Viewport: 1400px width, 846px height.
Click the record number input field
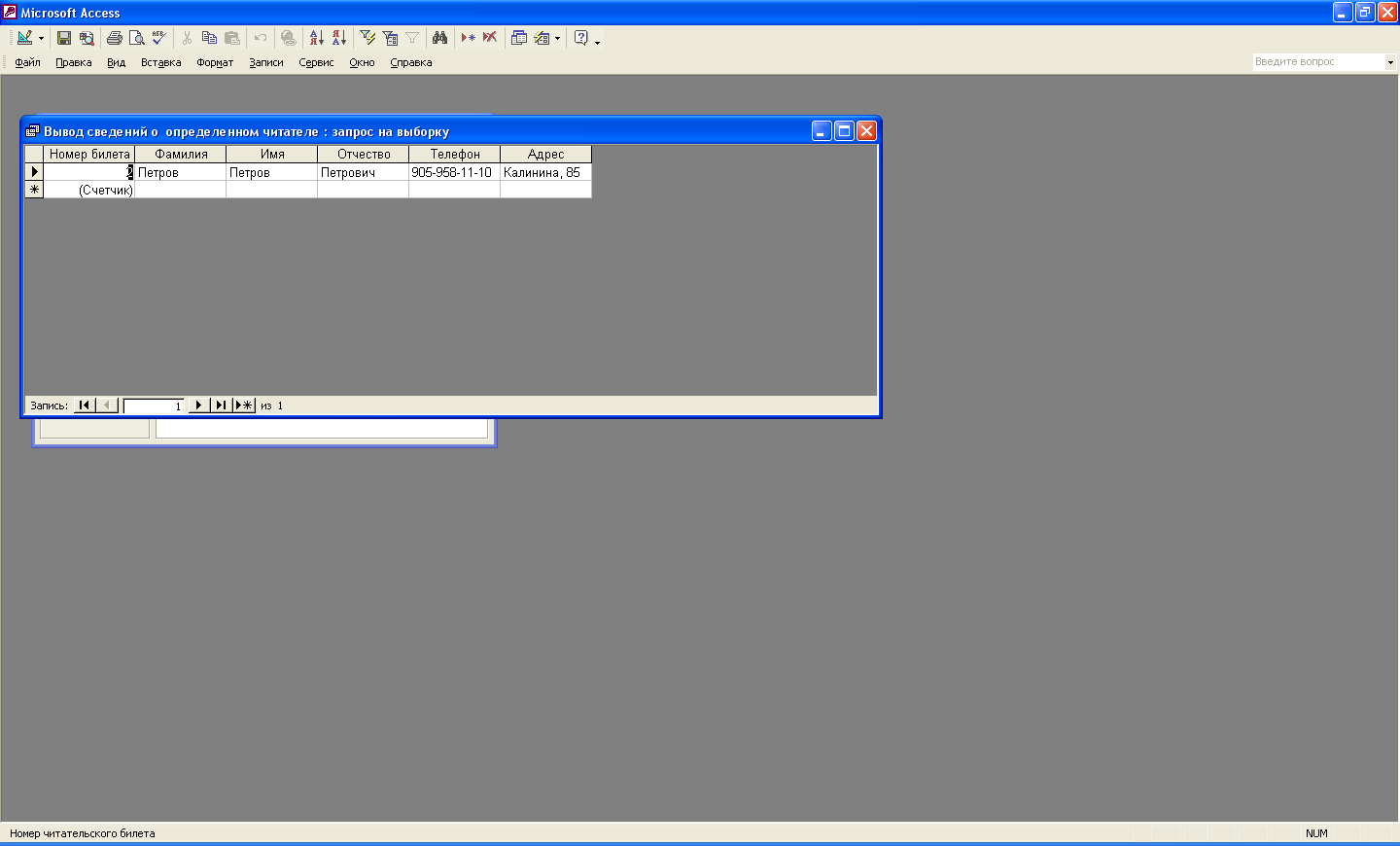click(x=154, y=405)
